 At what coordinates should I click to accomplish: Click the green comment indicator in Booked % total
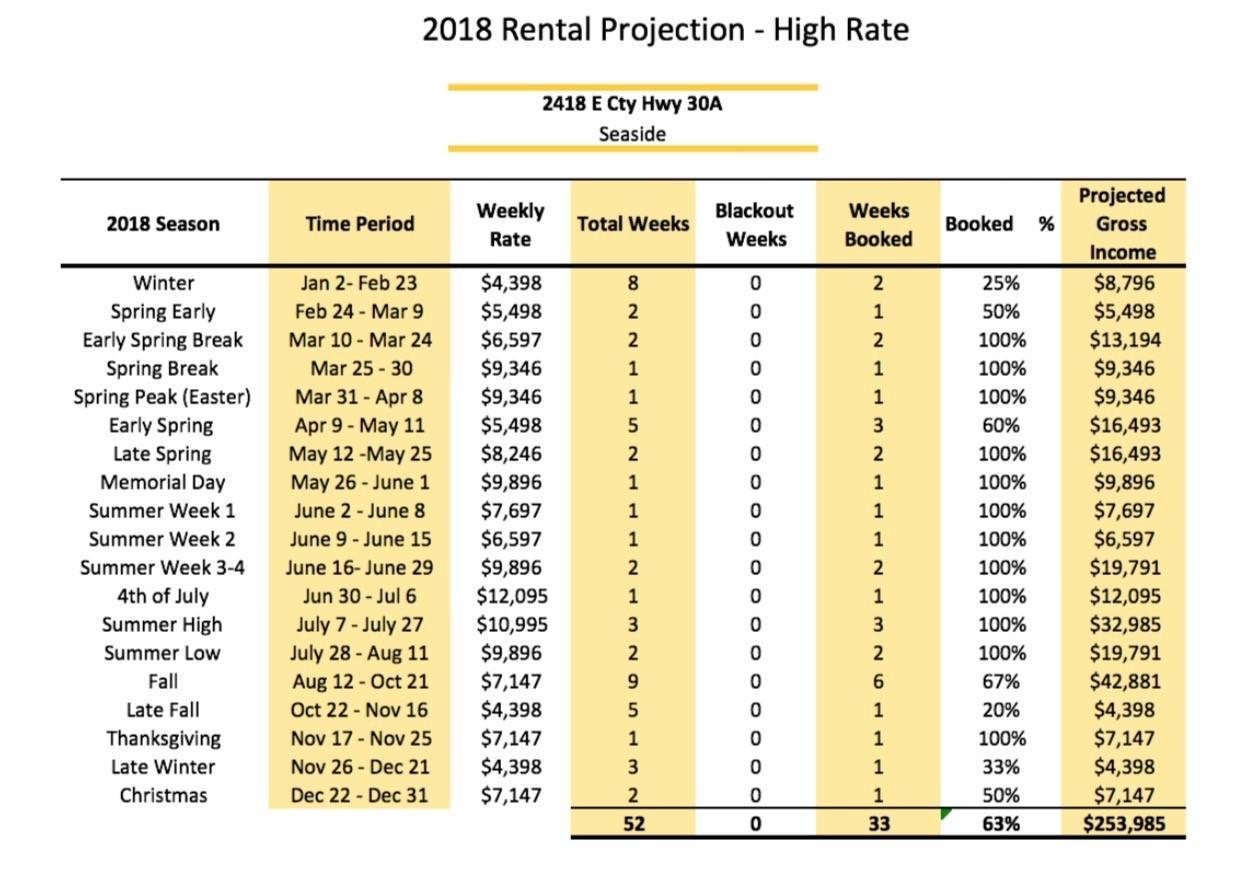945,815
